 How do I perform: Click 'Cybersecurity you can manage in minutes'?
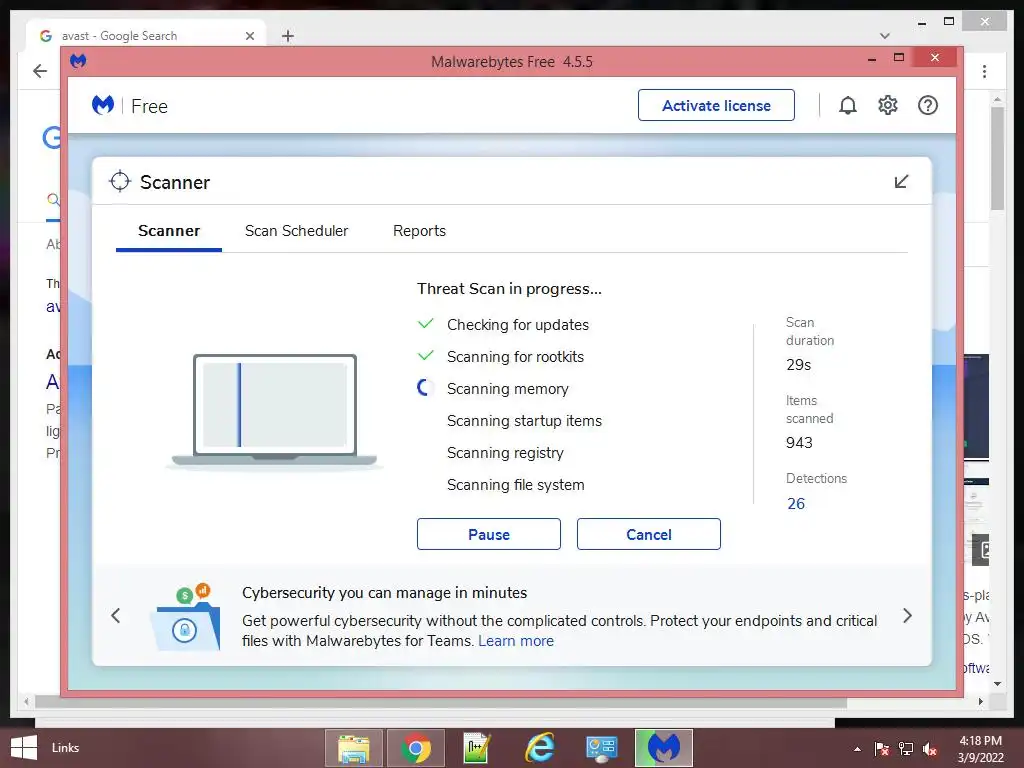[x=385, y=593]
